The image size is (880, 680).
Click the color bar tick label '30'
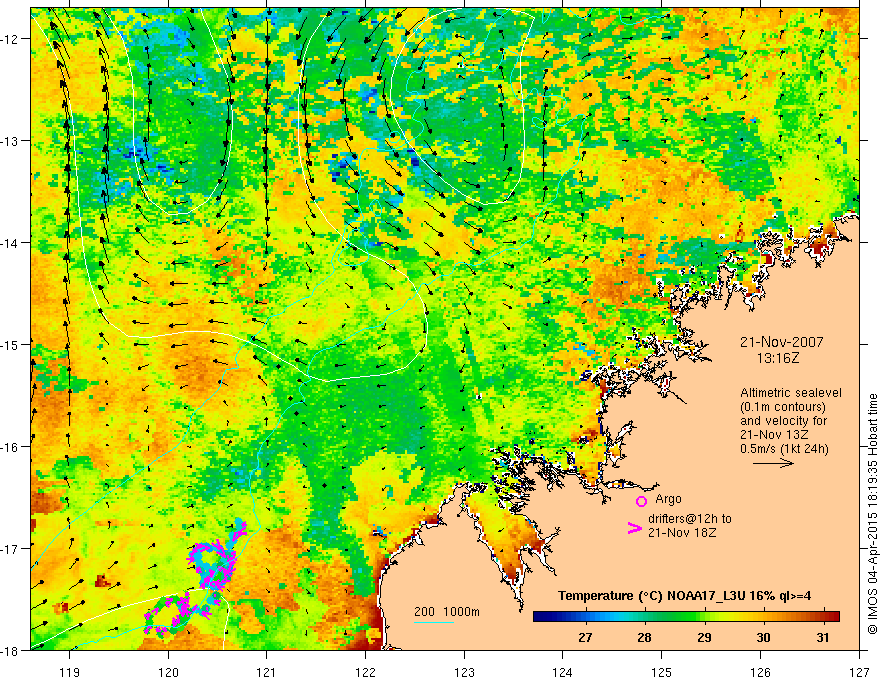coord(763,637)
